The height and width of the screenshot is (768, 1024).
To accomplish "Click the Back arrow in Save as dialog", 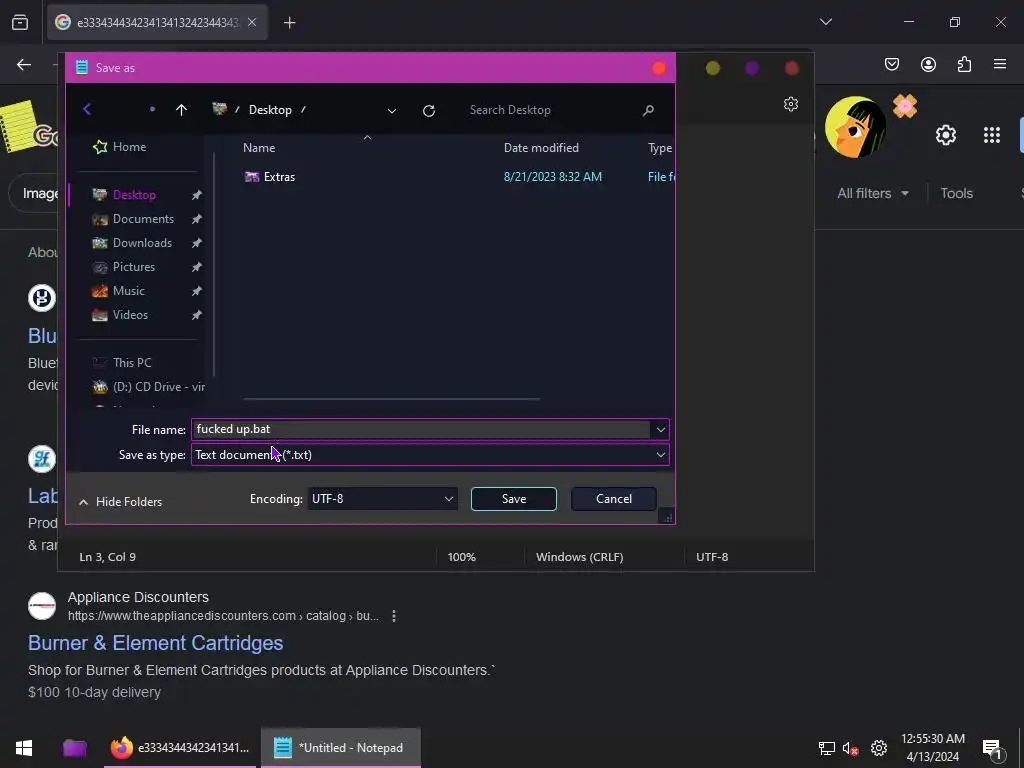I will click(88, 110).
